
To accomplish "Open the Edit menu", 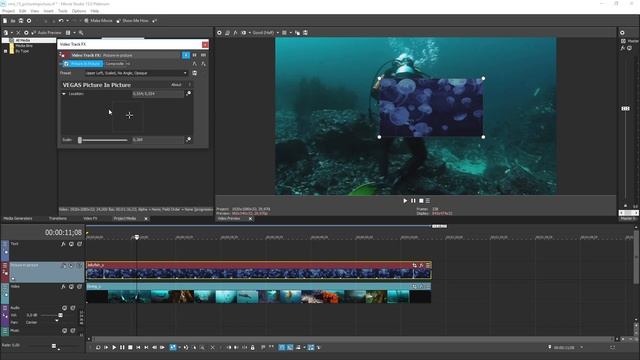I will (x=22, y=11).
